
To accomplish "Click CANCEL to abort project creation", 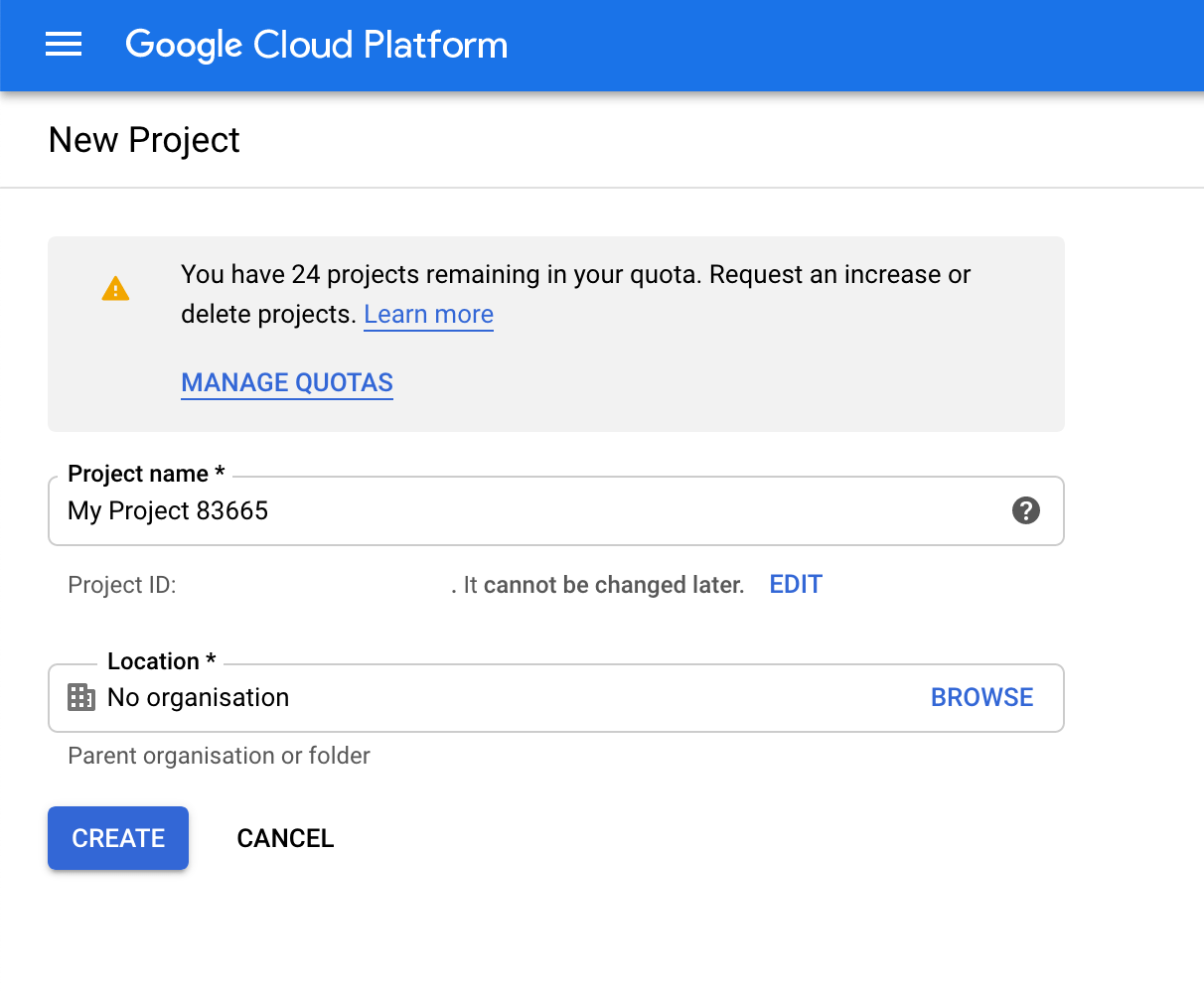I will coord(285,838).
